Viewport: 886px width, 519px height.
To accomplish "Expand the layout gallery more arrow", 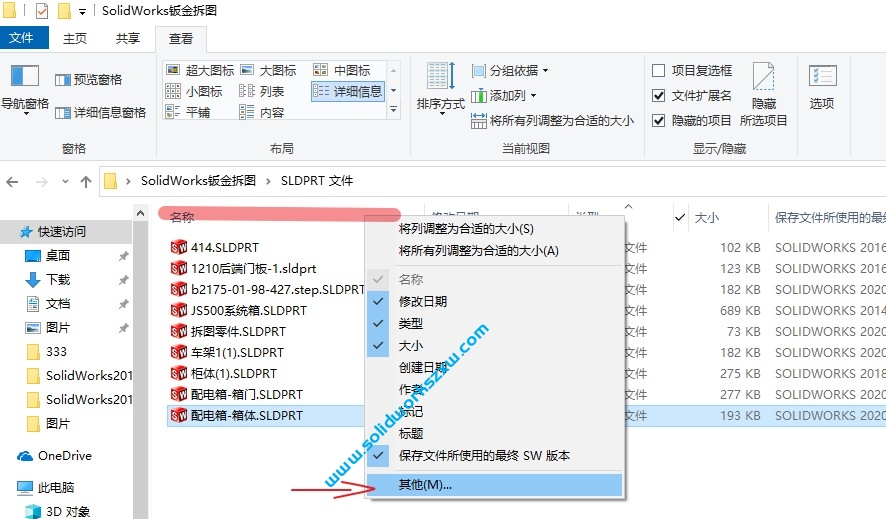I will (x=394, y=111).
